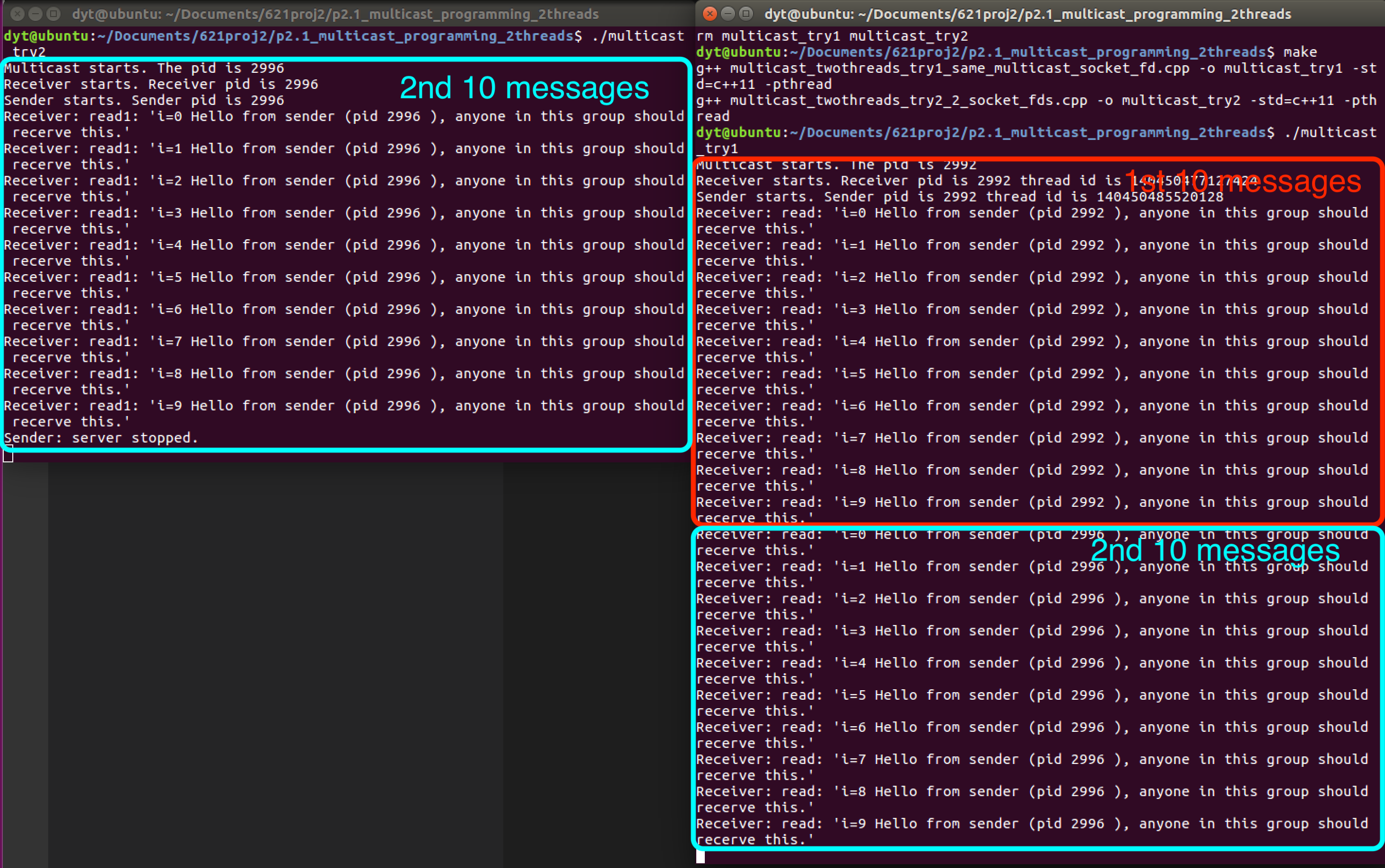
Task: Click the red '1st 10 messages' annotation
Action: (1243, 182)
